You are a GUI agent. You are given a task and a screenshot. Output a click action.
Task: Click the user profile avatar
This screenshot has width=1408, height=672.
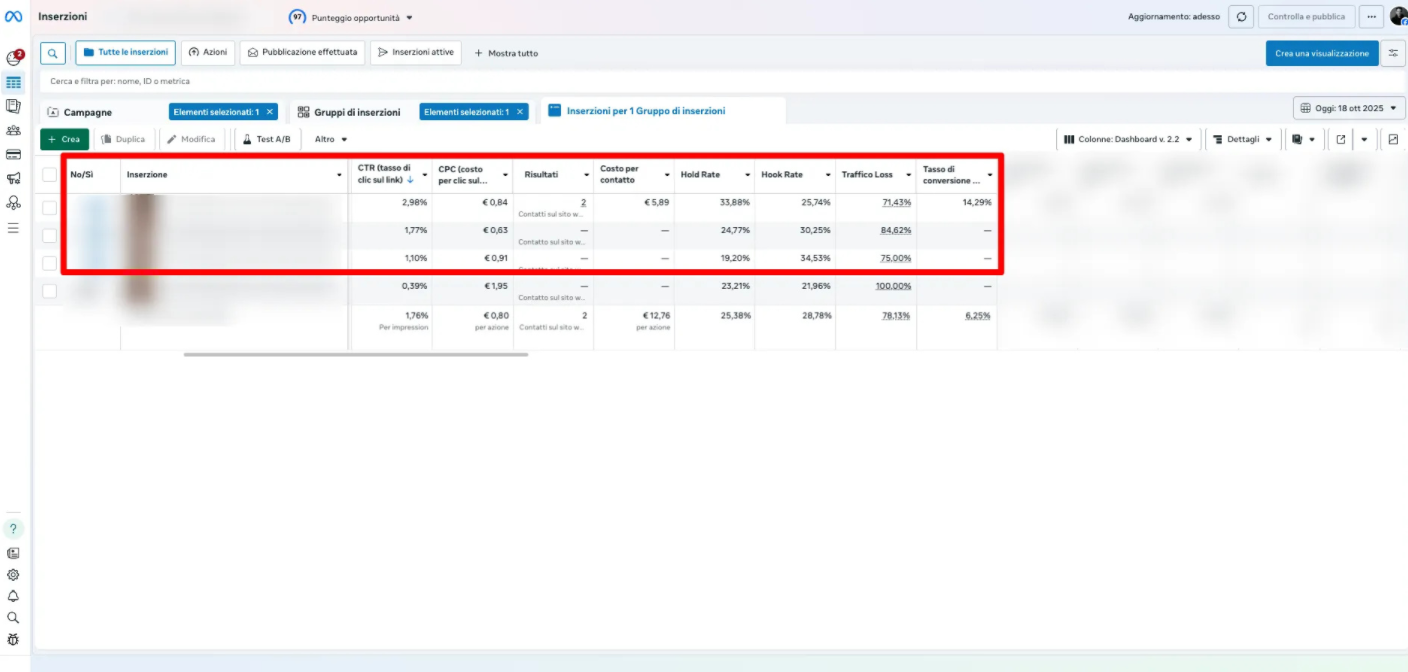[x=1398, y=16]
